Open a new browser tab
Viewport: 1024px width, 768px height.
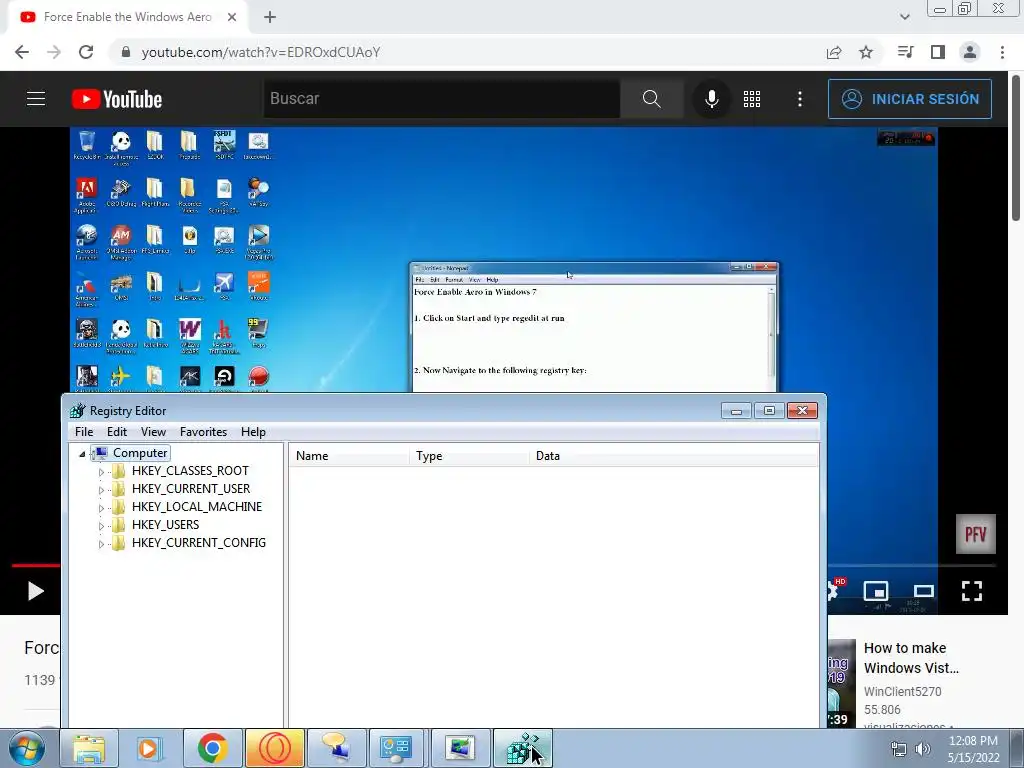(270, 17)
